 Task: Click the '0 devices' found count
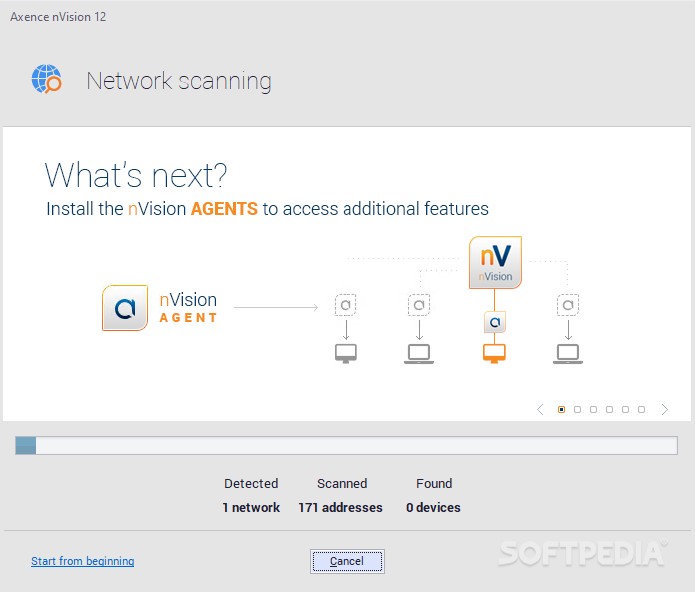click(x=433, y=507)
